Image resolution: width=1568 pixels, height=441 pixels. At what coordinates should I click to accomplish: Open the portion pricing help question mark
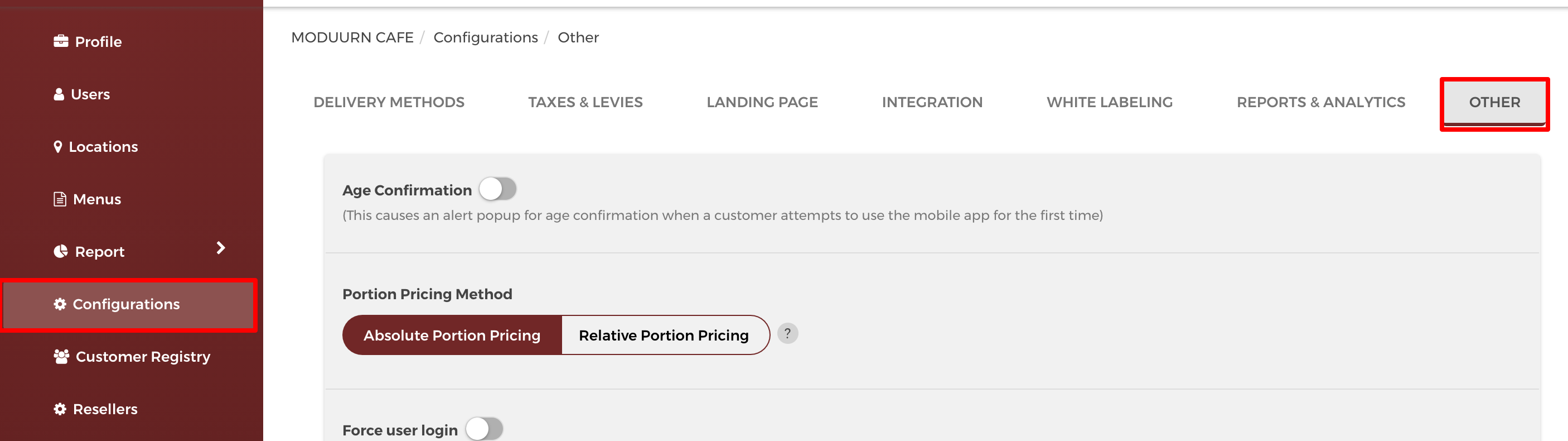tap(788, 334)
